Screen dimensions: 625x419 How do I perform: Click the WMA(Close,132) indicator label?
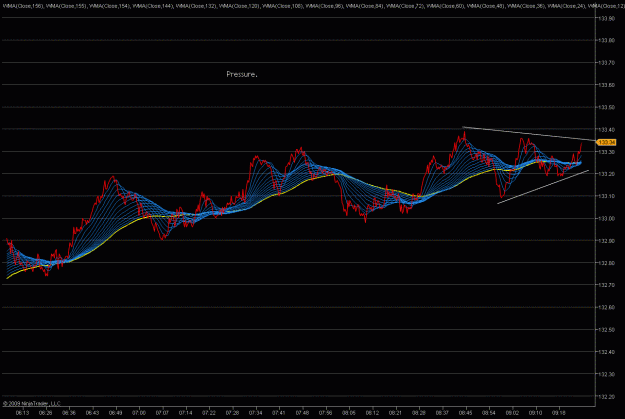[195, 6]
